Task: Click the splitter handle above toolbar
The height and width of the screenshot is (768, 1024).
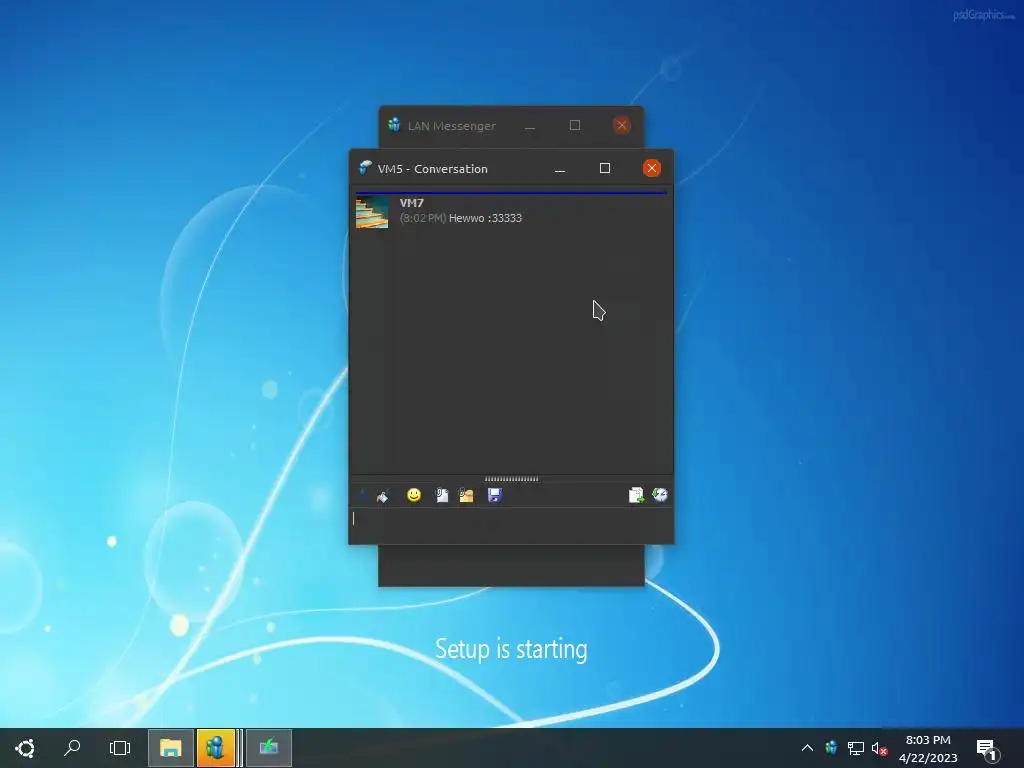Action: 511,479
